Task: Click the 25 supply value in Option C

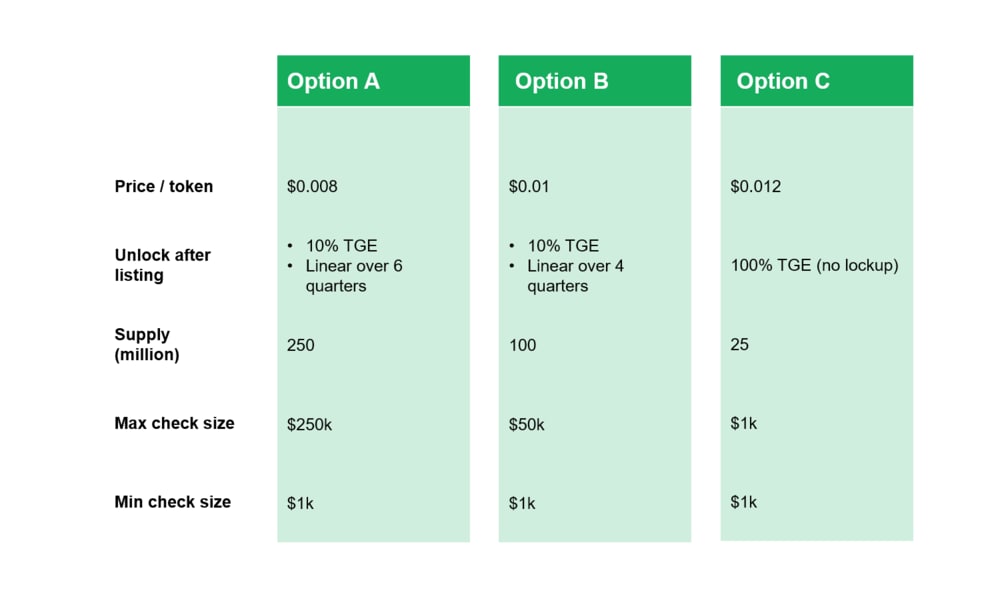Action: coord(739,344)
